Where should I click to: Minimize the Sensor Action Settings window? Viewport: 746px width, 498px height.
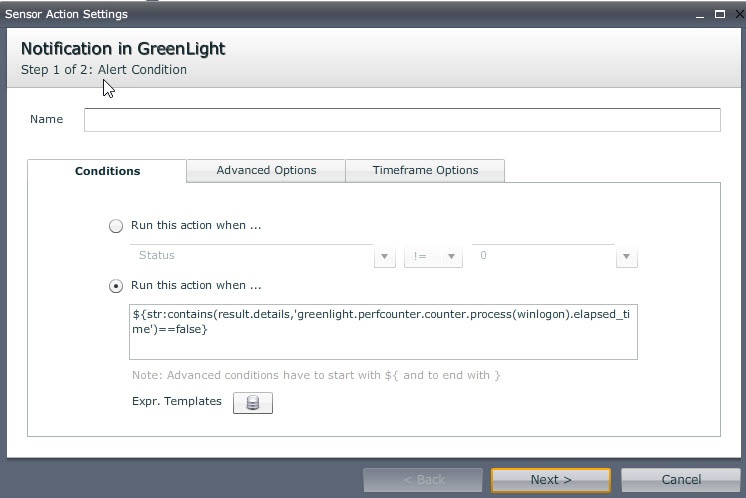pos(700,14)
